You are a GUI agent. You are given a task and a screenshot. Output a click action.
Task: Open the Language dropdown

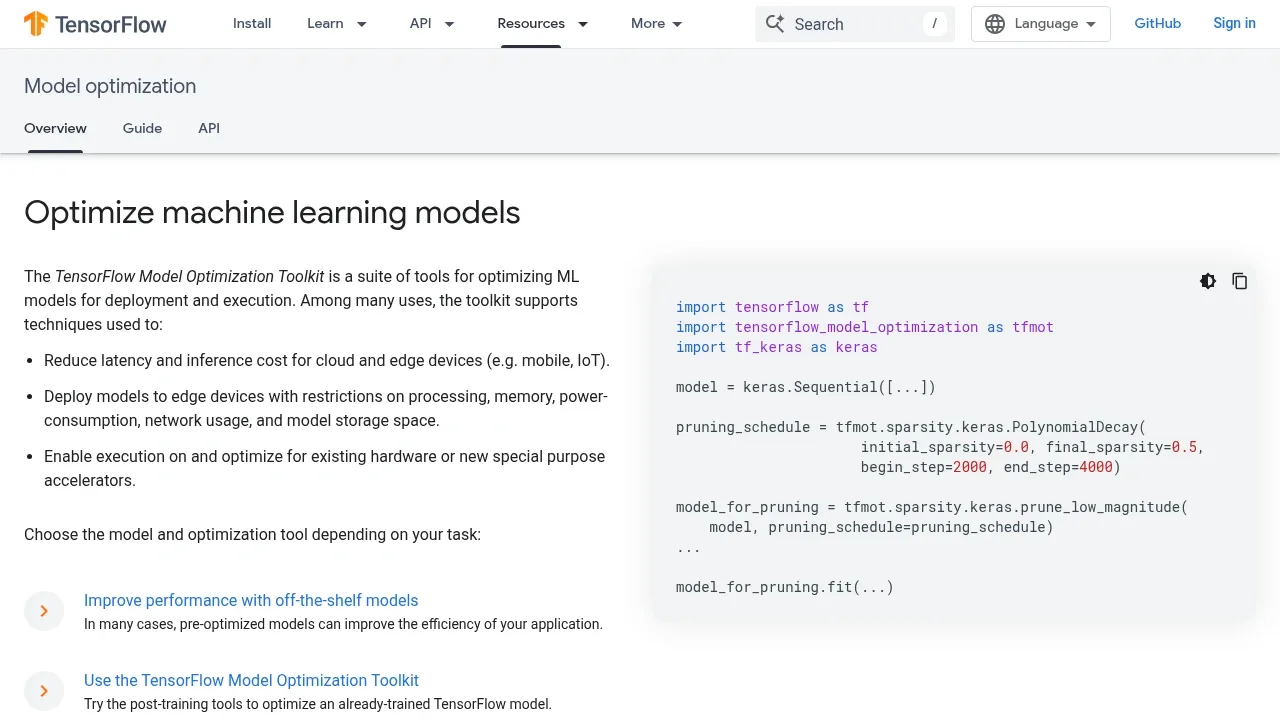click(1041, 24)
